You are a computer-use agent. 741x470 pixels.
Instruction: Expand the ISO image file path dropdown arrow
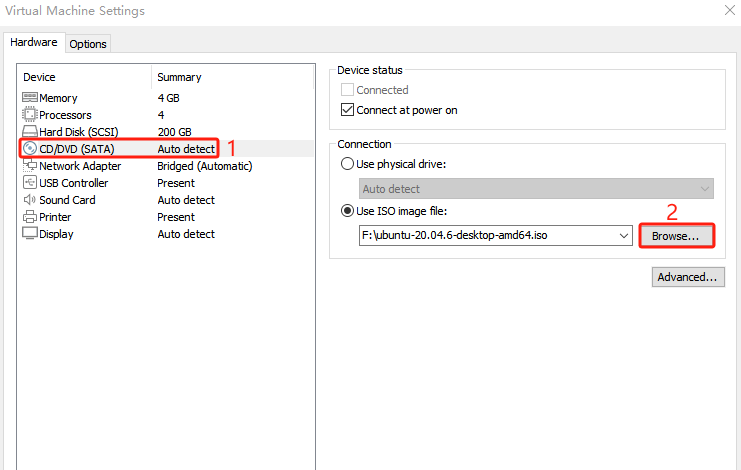pyautogui.click(x=624, y=235)
